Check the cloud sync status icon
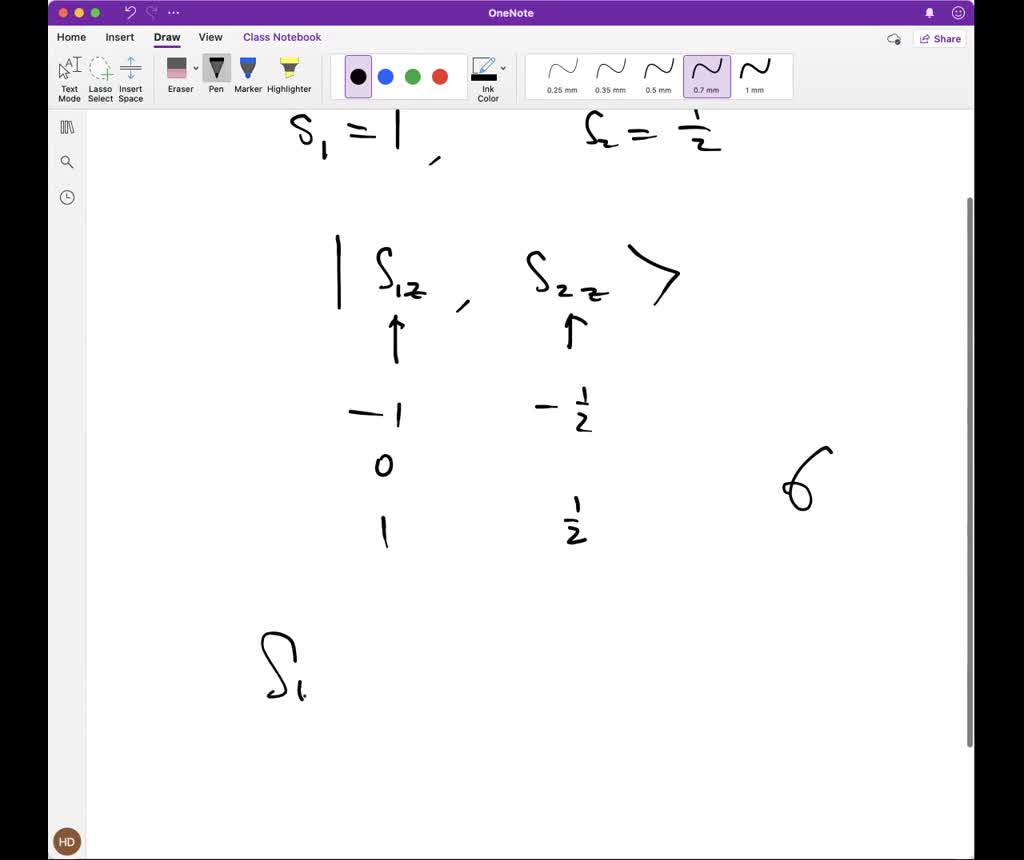Screen dimensions: 1024x860 (894, 39)
